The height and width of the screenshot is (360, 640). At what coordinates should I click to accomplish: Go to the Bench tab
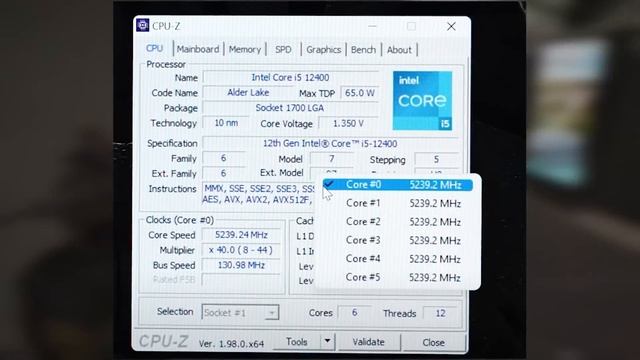[x=363, y=50]
